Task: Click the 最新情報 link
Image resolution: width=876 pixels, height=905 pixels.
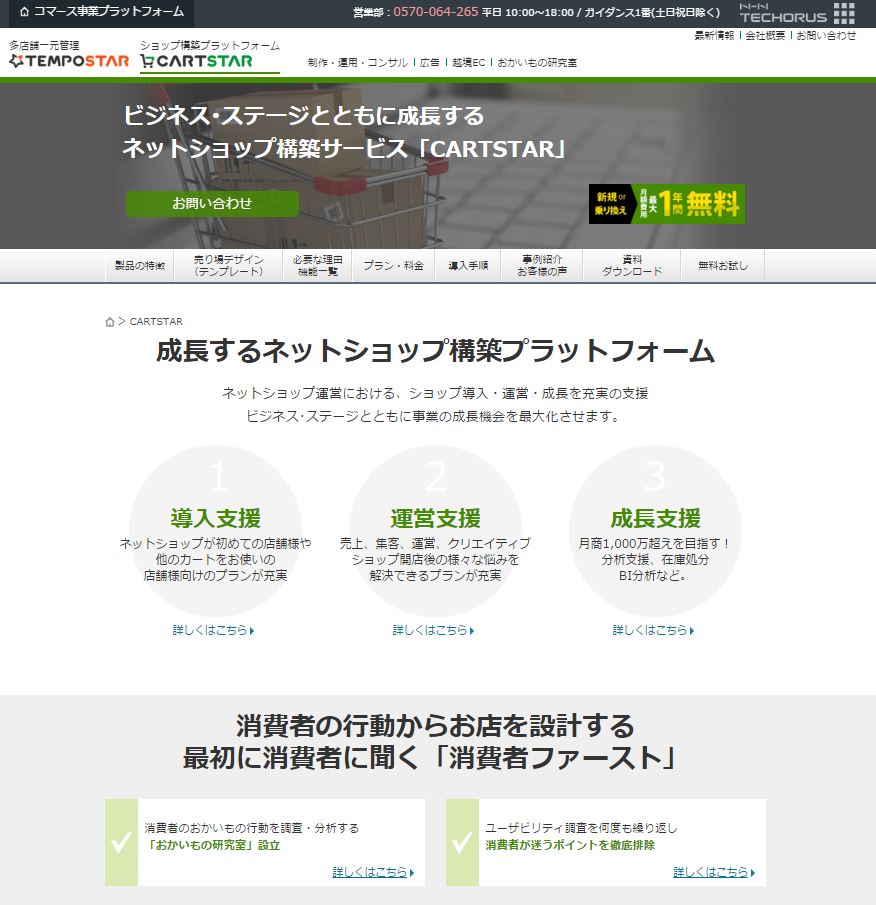Action: click(714, 36)
